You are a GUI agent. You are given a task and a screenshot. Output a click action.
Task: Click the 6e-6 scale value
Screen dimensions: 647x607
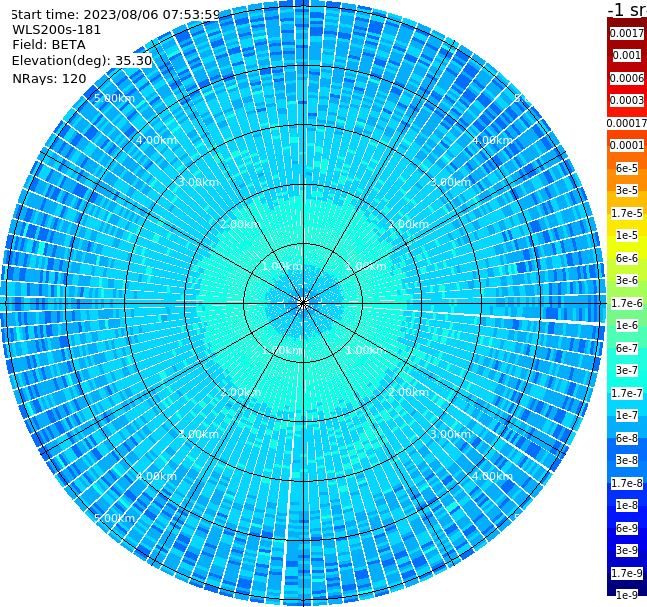click(627, 258)
